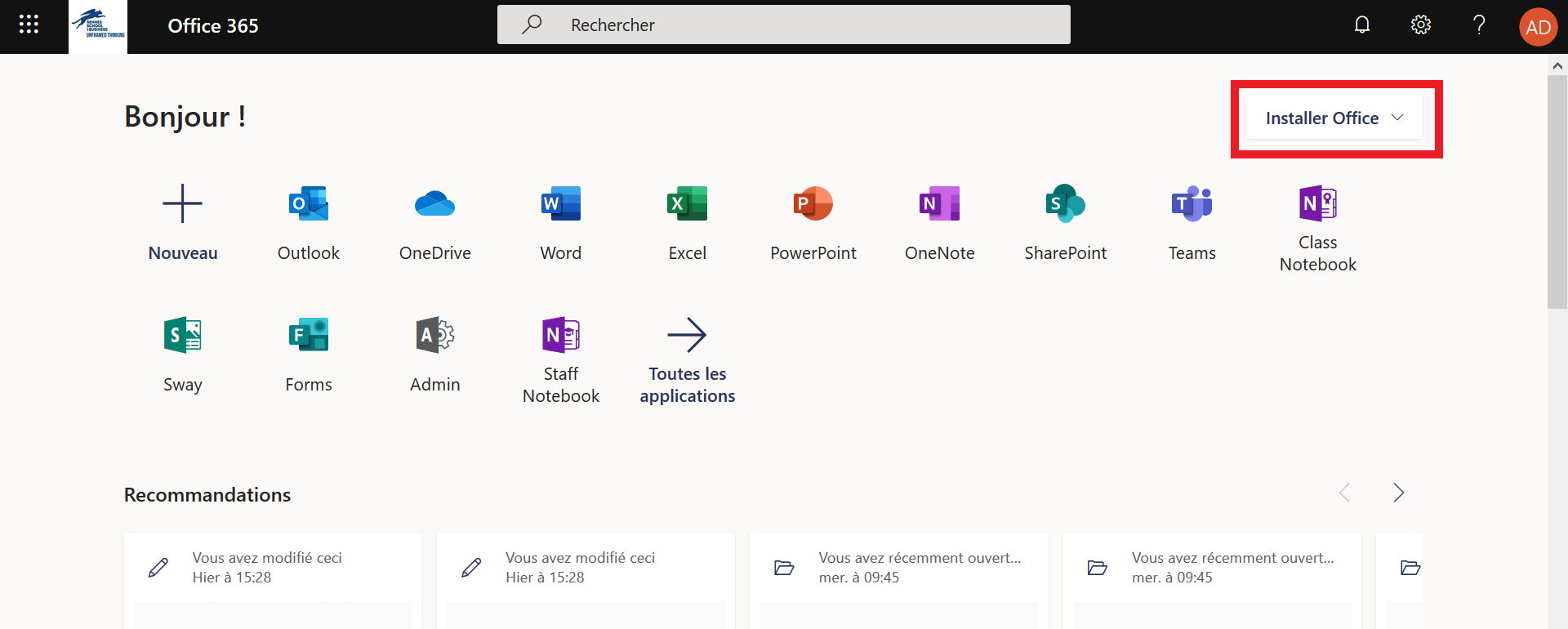1568x629 pixels.
Task: Open the Admin center
Action: [x=435, y=354]
